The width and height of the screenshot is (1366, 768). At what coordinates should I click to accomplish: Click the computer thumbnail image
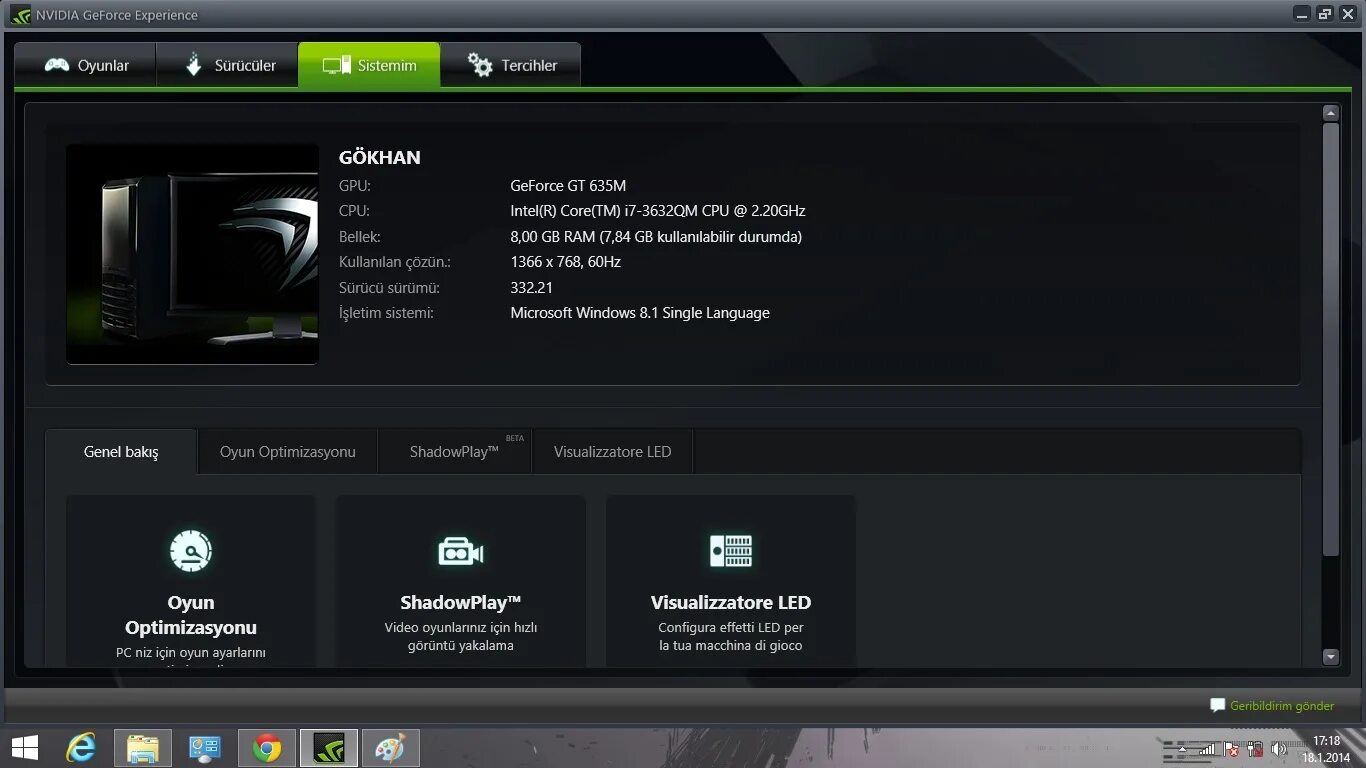pos(192,254)
